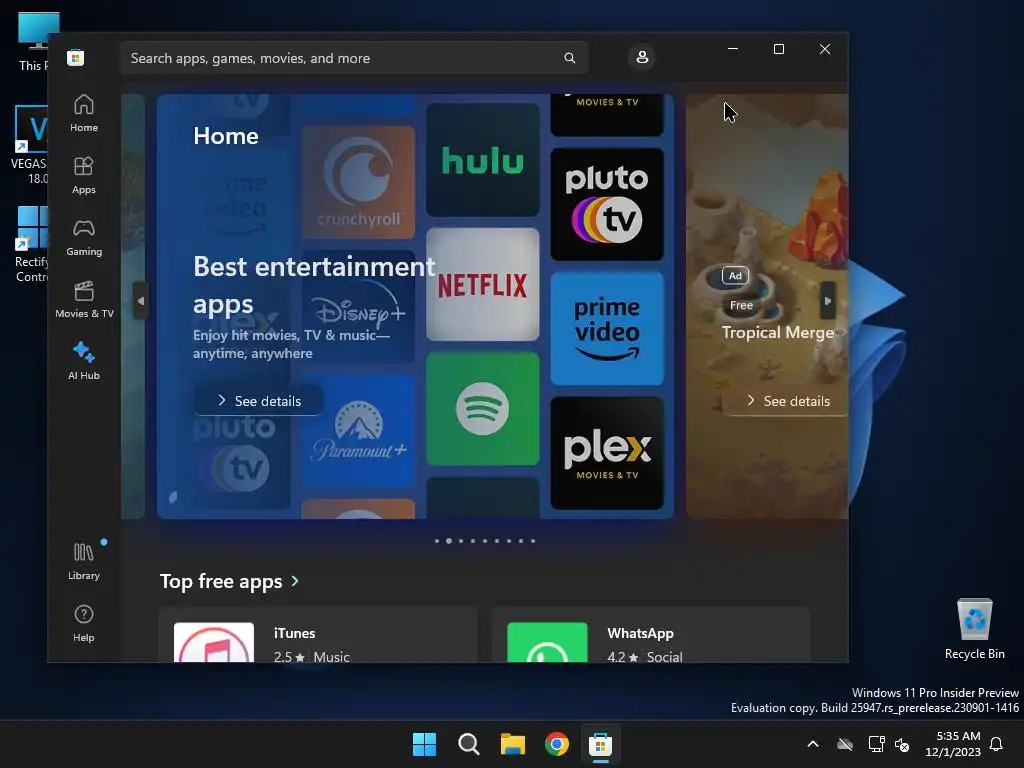See details for Tropical Merge
1024x768 pixels.
pos(788,401)
